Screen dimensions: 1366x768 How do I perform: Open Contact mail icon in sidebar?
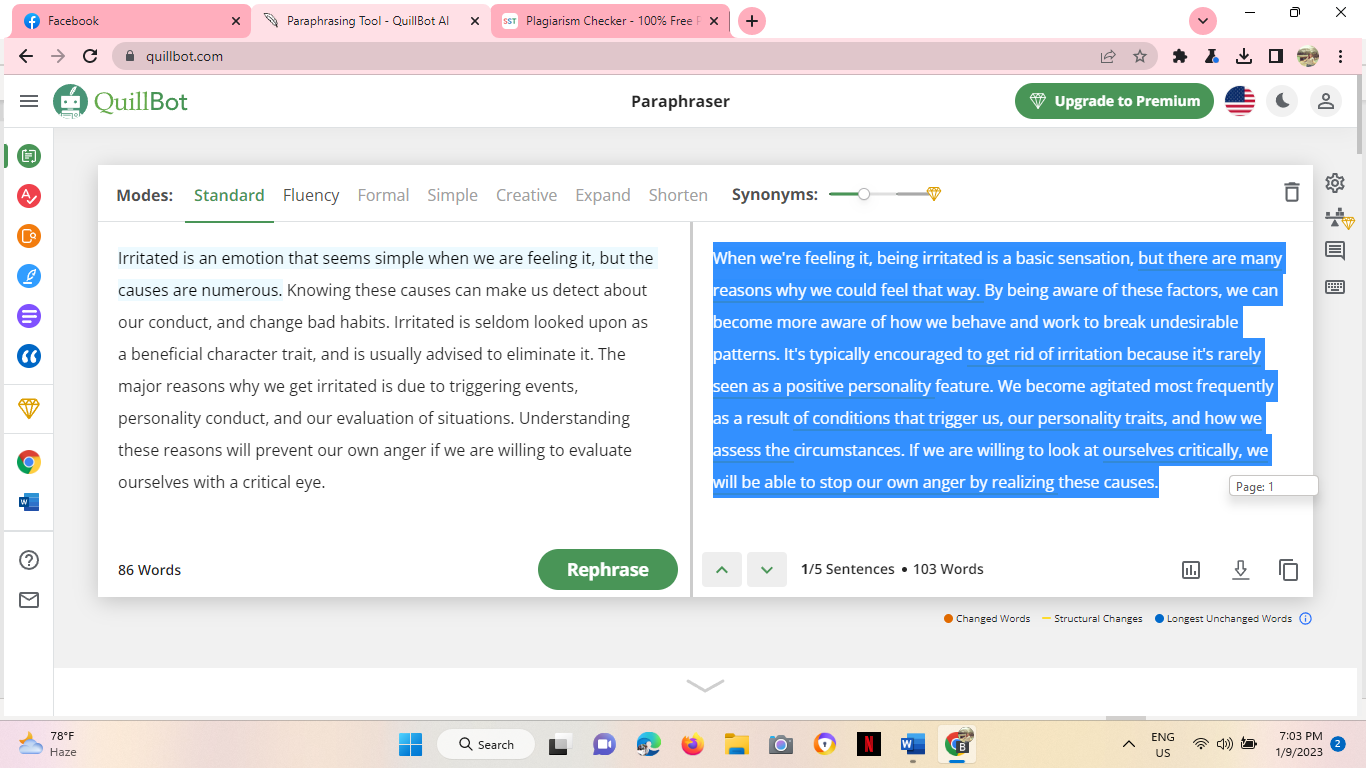(x=29, y=600)
